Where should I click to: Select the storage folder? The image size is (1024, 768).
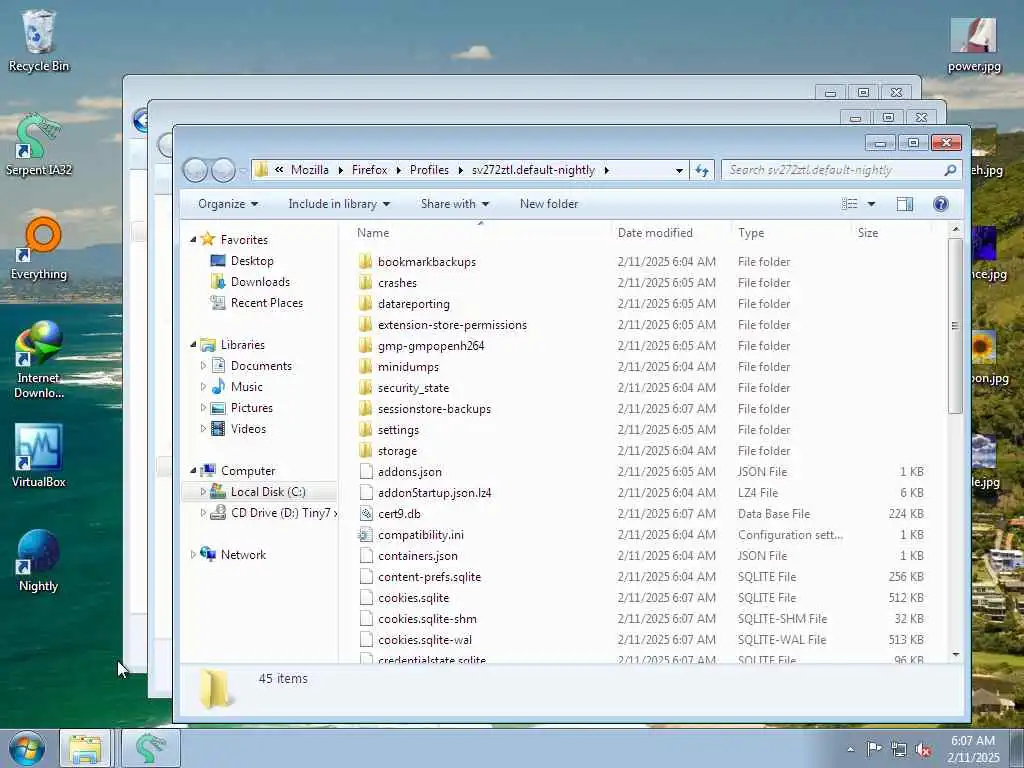click(397, 451)
